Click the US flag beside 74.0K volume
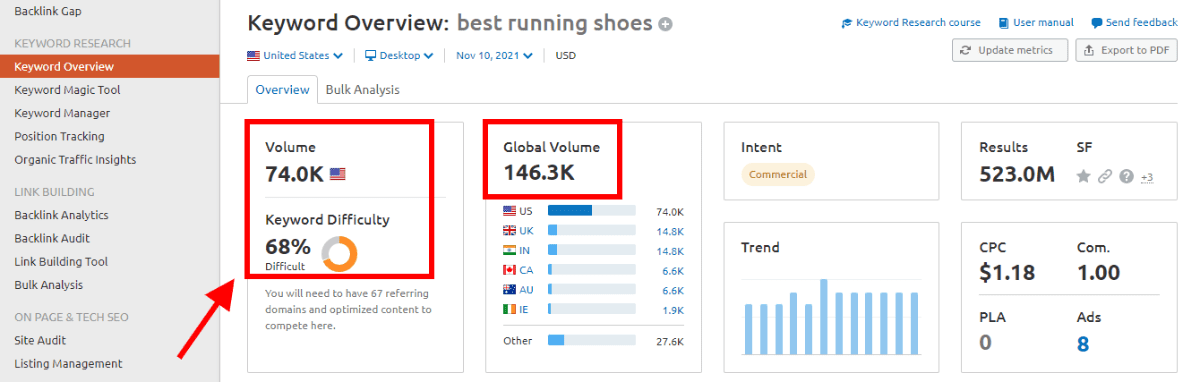Image resolution: width=1200 pixels, height=382 pixels. click(x=338, y=174)
